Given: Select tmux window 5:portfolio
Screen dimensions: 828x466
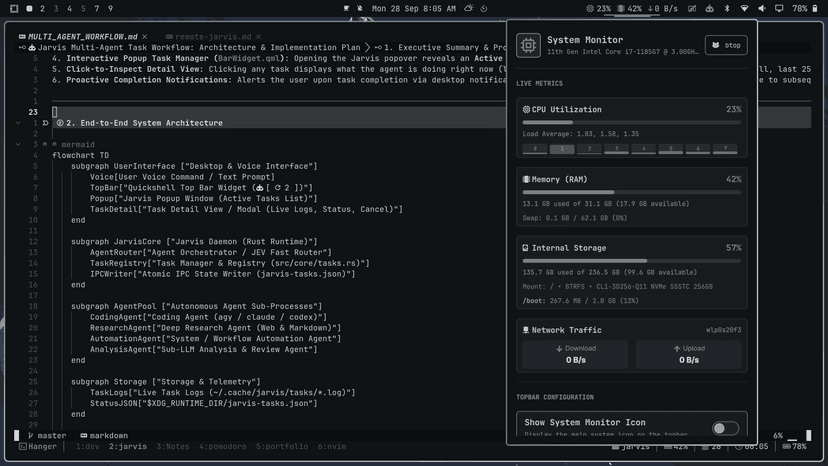Looking at the screenshot, I should point(282,446).
